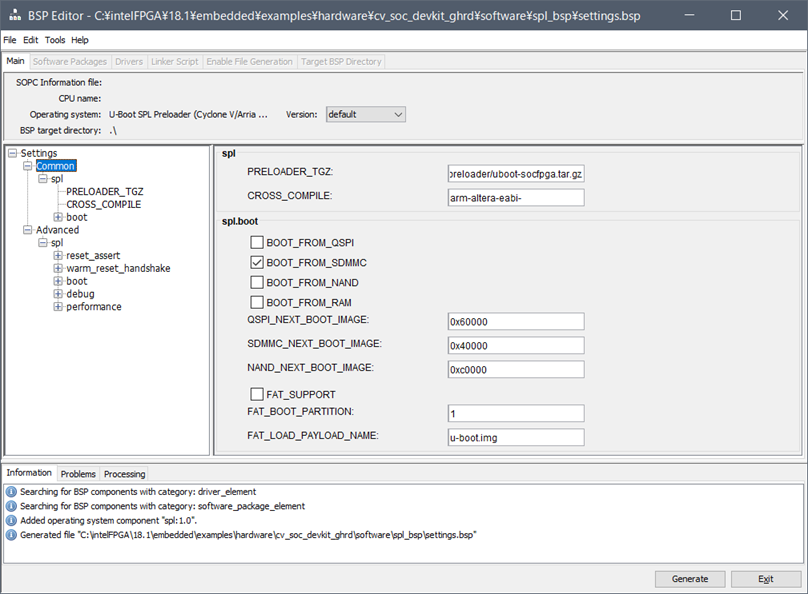Open the Tools menu
The height and width of the screenshot is (594, 808).
54,40
